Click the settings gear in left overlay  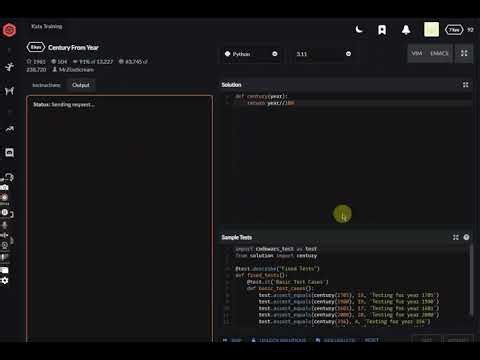click(5, 281)
